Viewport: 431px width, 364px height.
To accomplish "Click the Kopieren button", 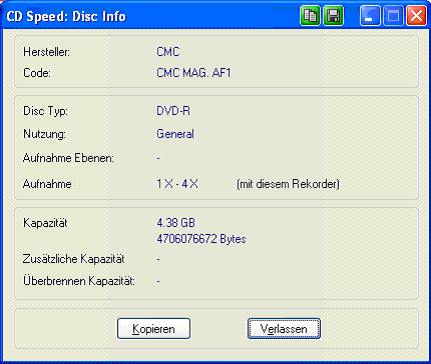I will 154,329.
